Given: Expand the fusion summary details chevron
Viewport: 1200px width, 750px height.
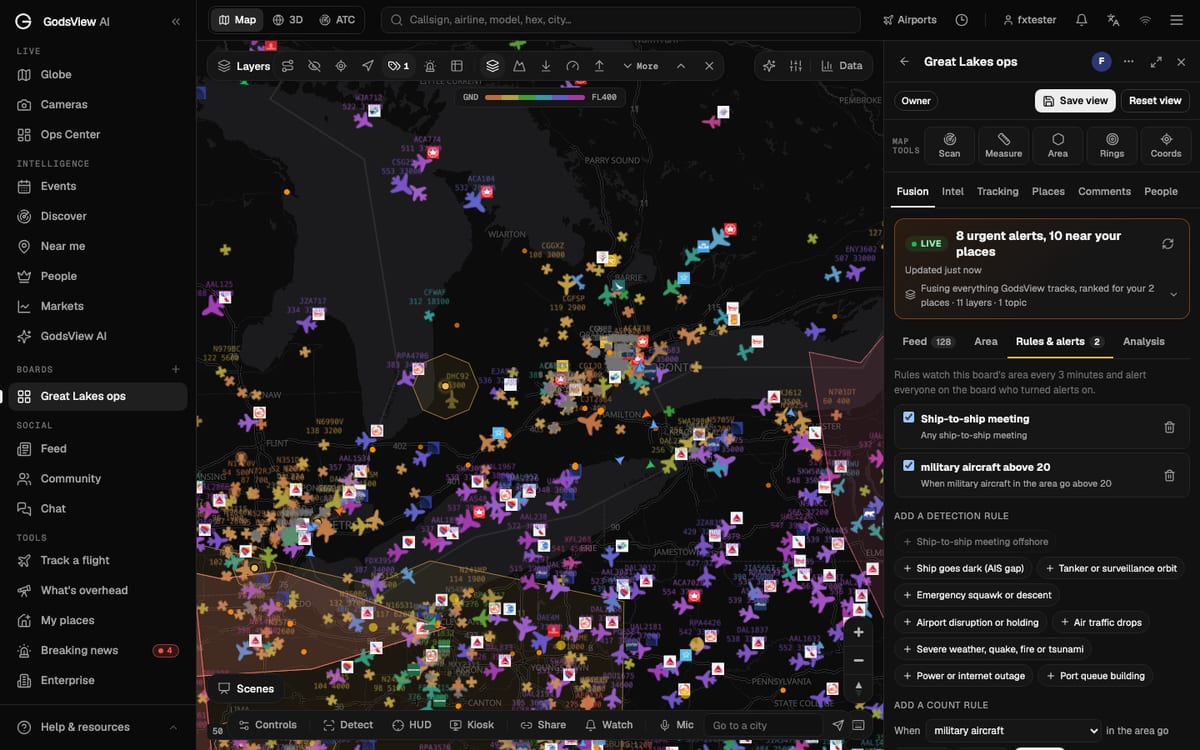Looking at the screenshot, I should coord(1173,295).
